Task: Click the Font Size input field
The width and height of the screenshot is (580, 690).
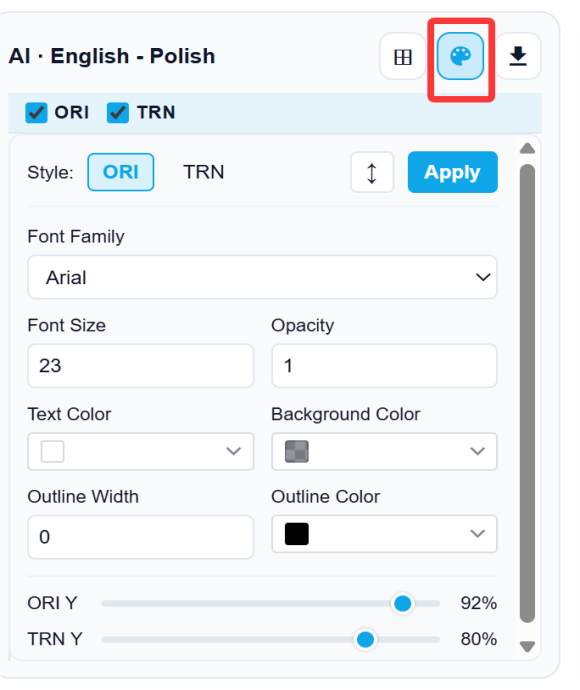Action: (140, 366)
